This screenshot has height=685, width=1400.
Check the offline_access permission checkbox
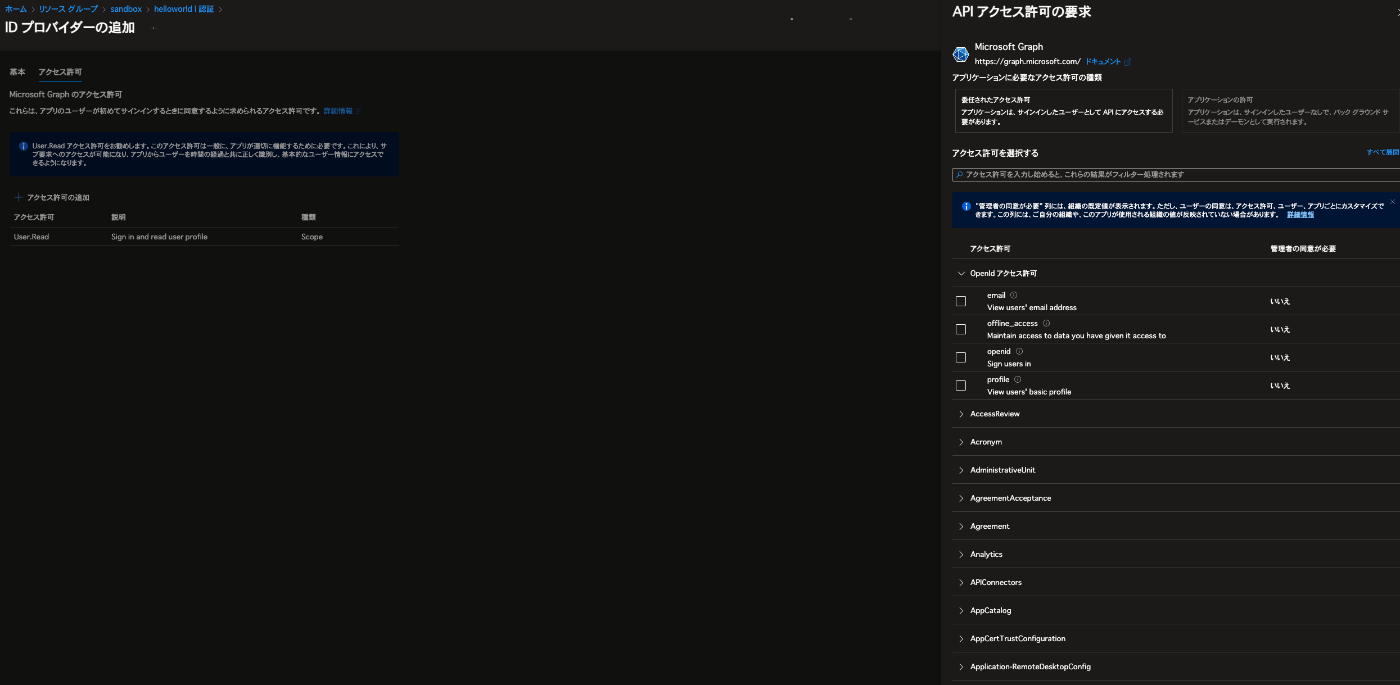pyautogui.click(x=961, y=329)
